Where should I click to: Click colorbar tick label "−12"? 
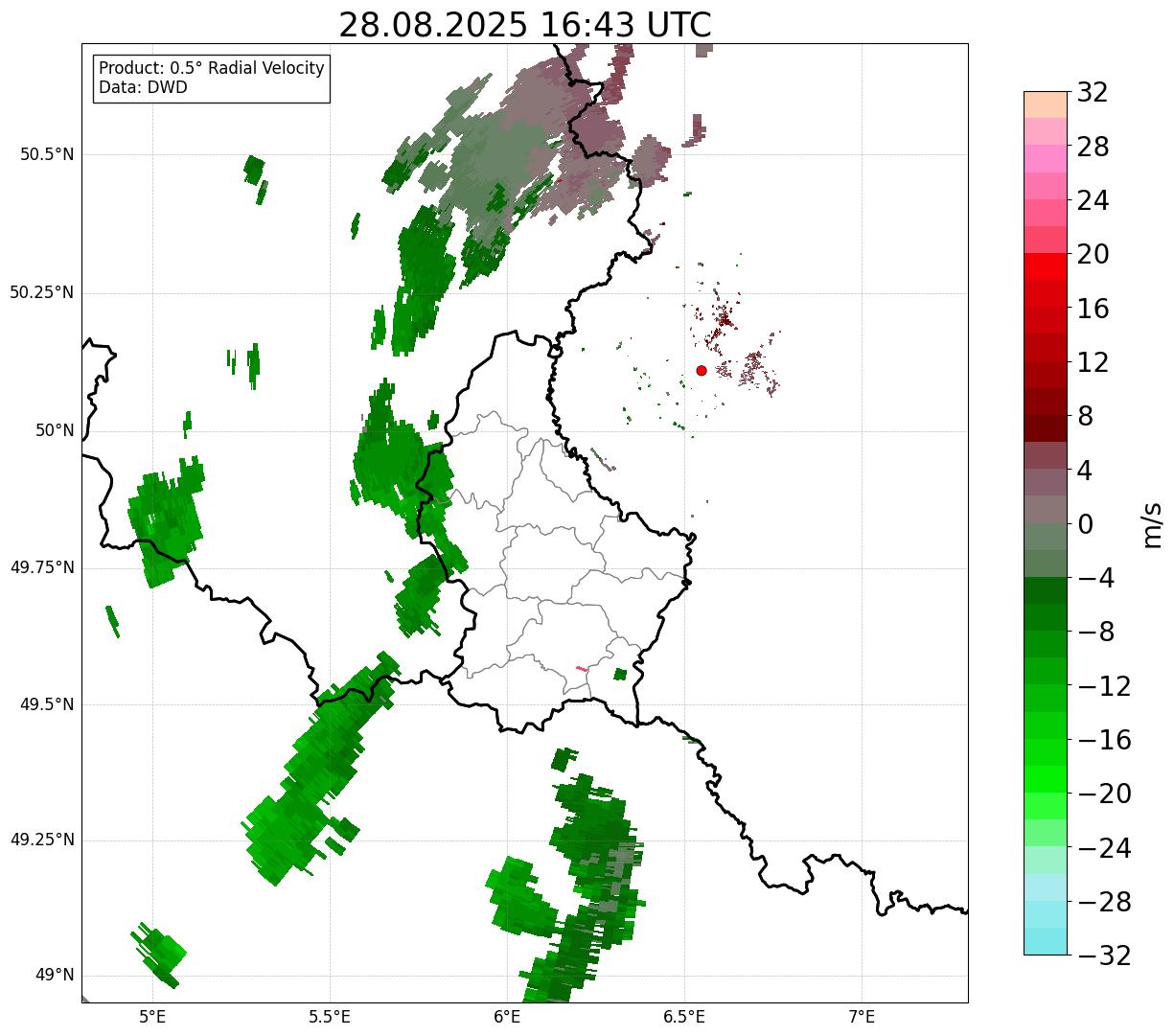pos(1104,686)
